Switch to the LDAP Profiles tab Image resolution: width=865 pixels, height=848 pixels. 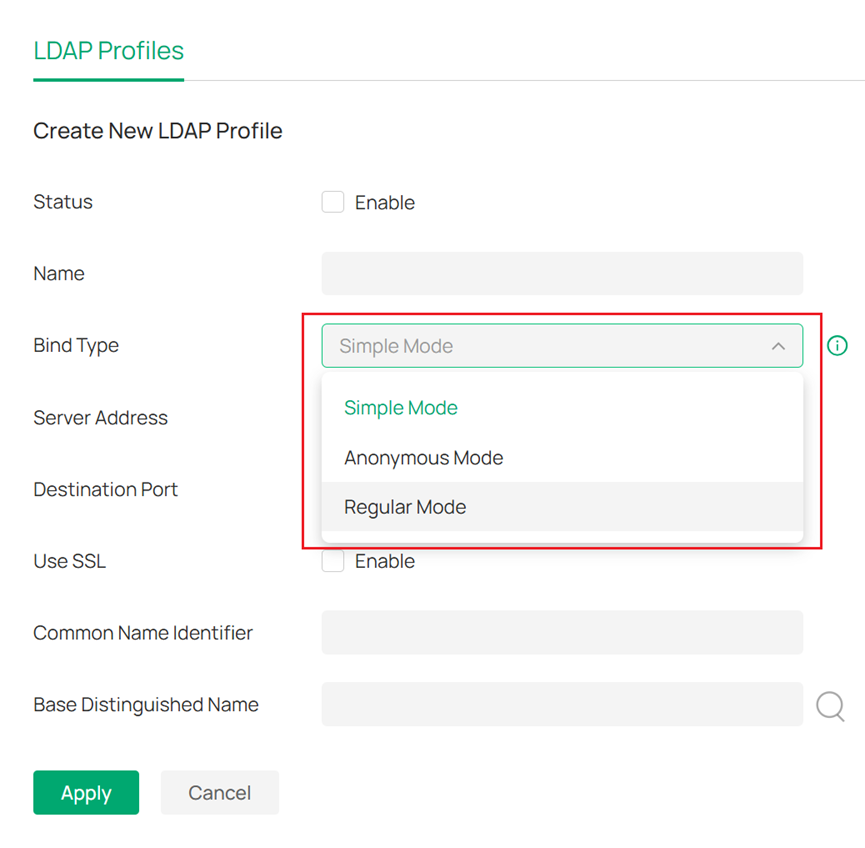[x=108, y=50]
